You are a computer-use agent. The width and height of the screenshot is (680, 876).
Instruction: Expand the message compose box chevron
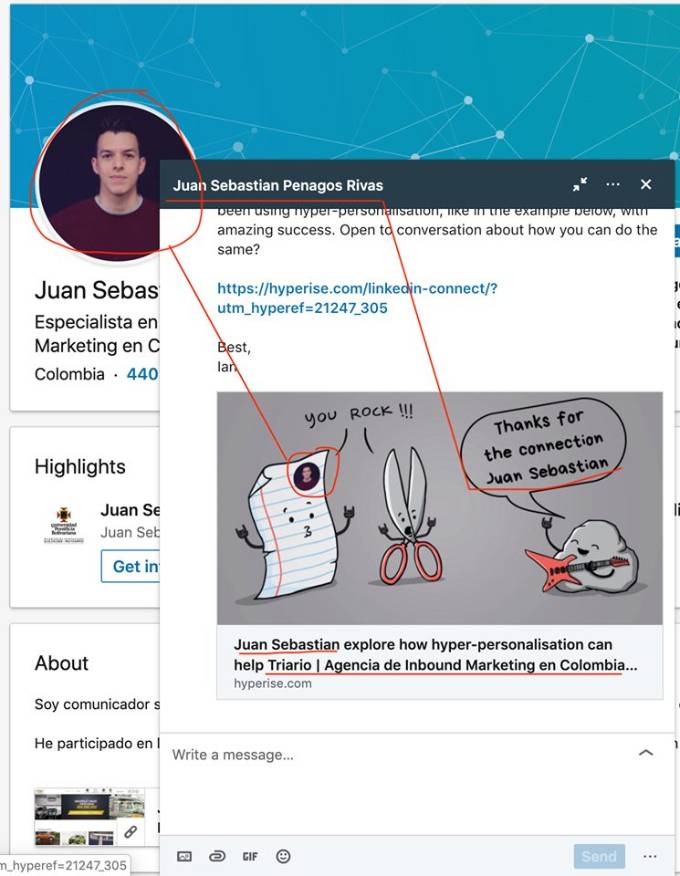646,753
